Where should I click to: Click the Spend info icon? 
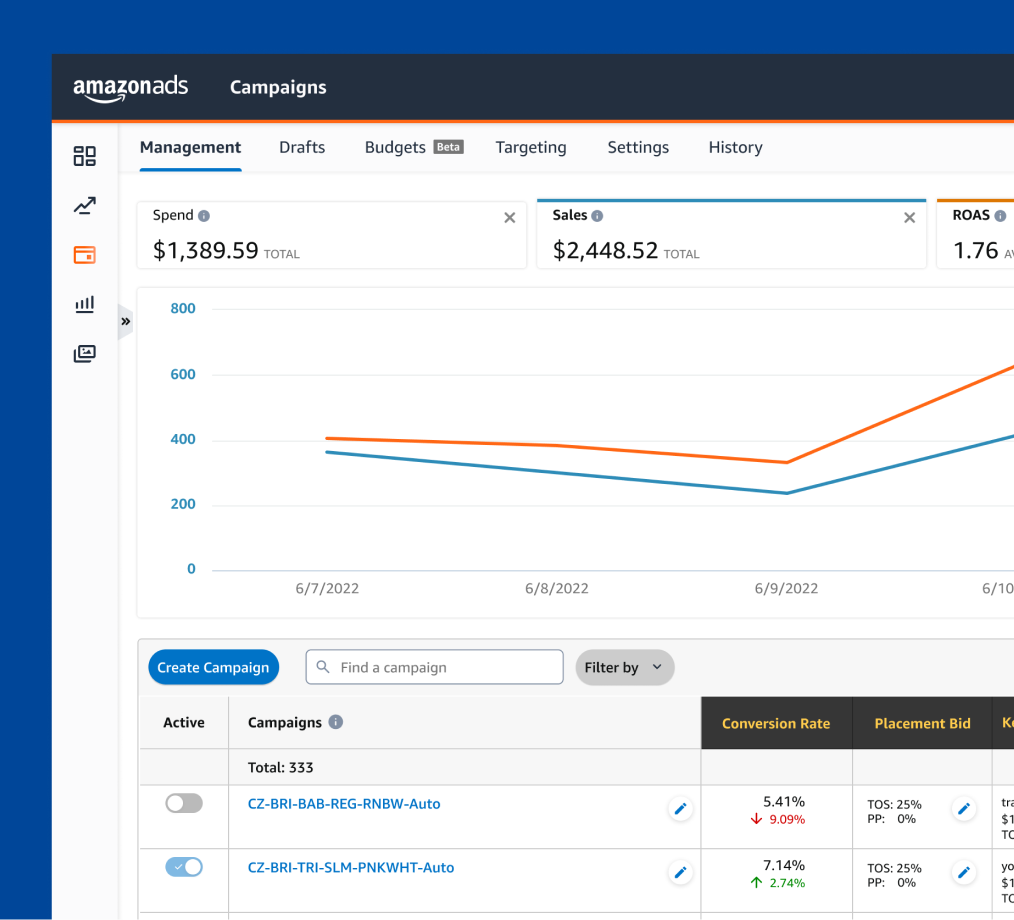click(x=204, y=216)
